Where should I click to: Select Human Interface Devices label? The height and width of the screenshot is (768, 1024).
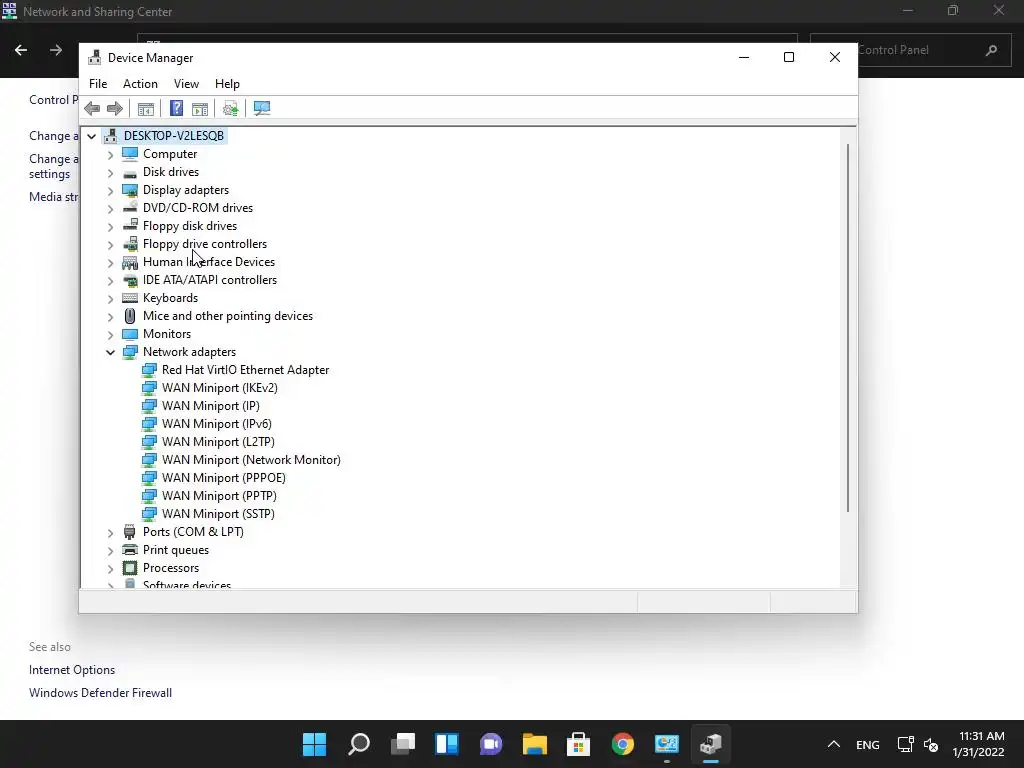(209, 262)
